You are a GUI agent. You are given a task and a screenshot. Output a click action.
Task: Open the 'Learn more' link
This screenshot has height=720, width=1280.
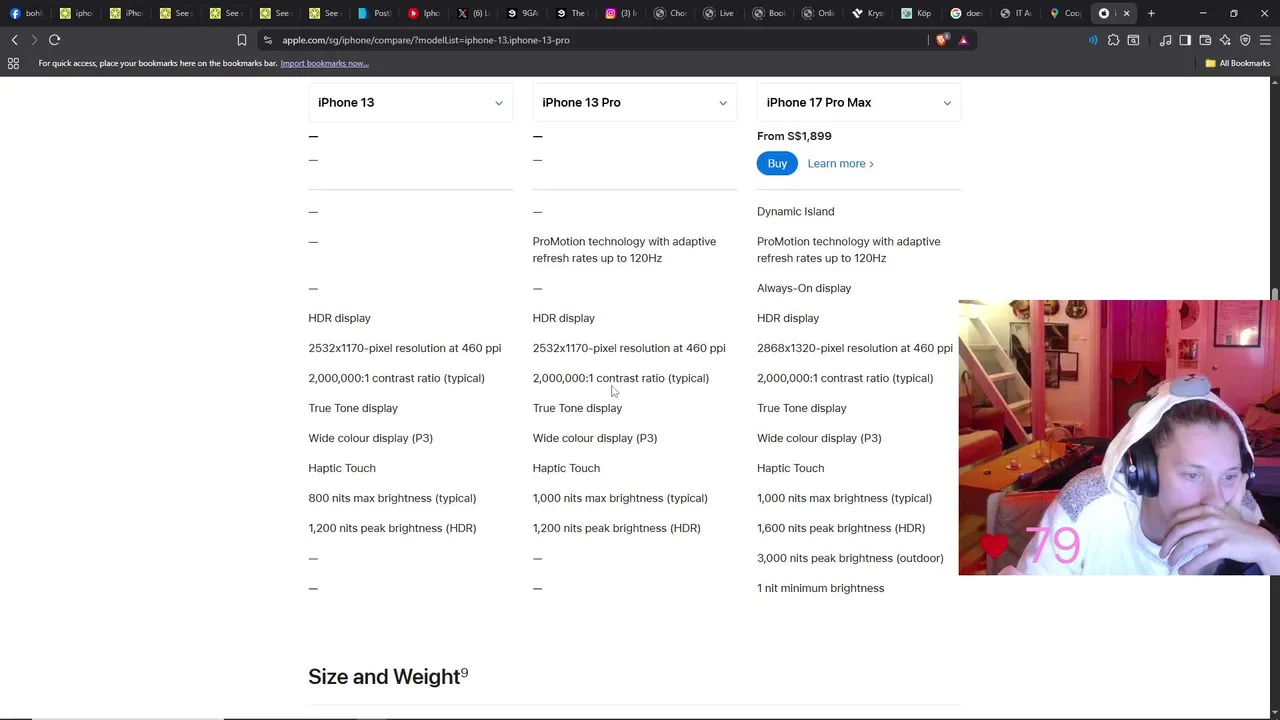[840, 164]
